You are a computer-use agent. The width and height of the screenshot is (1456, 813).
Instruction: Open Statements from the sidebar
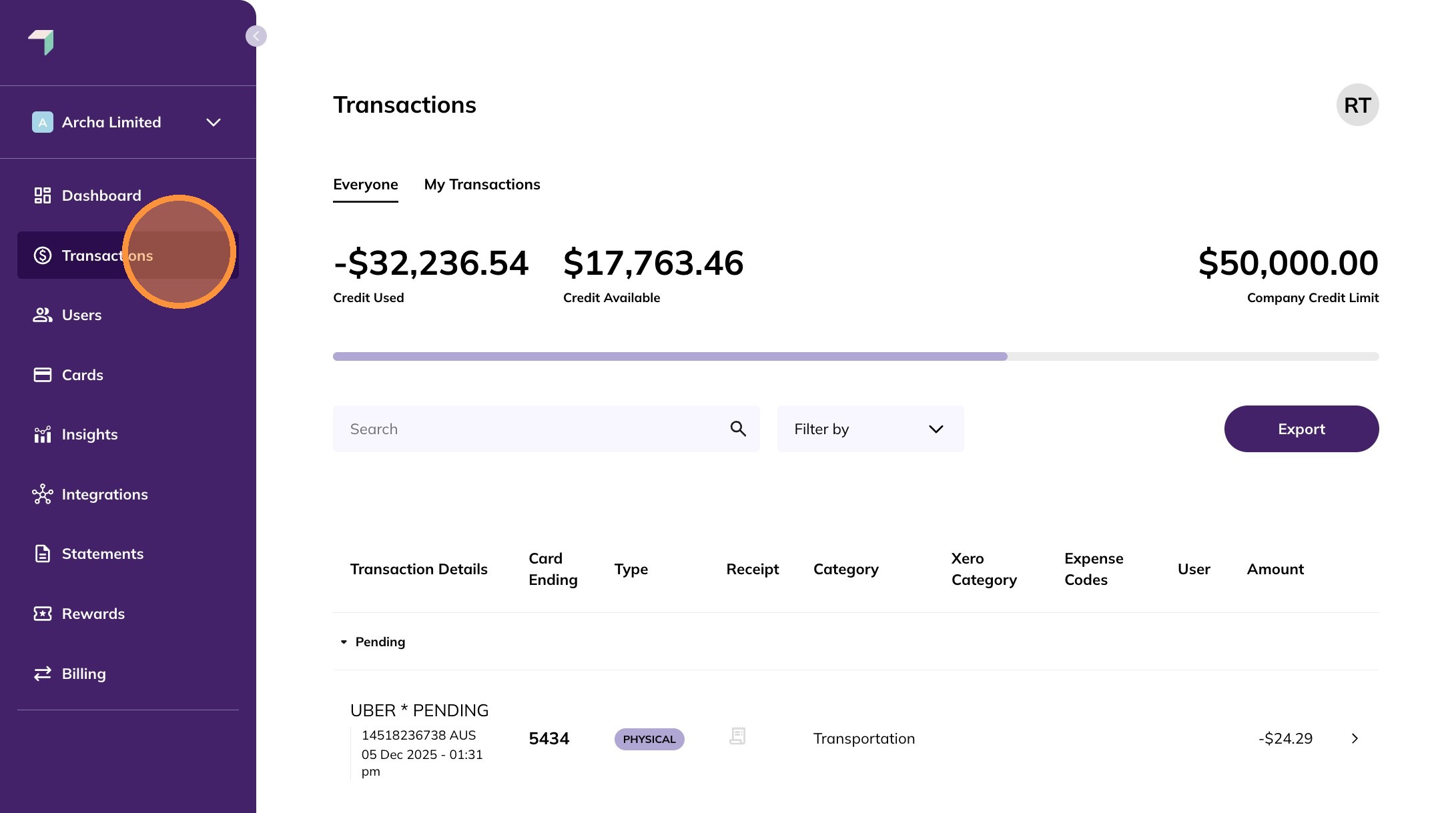coord(103,554)
